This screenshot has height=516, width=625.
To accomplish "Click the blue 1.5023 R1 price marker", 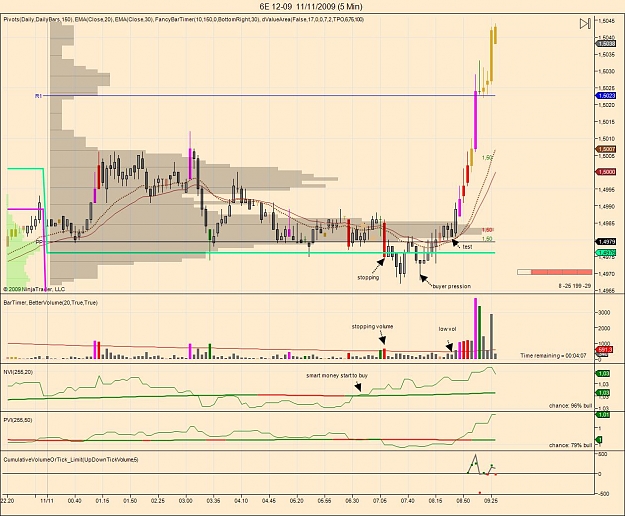I will click(605, 96).
